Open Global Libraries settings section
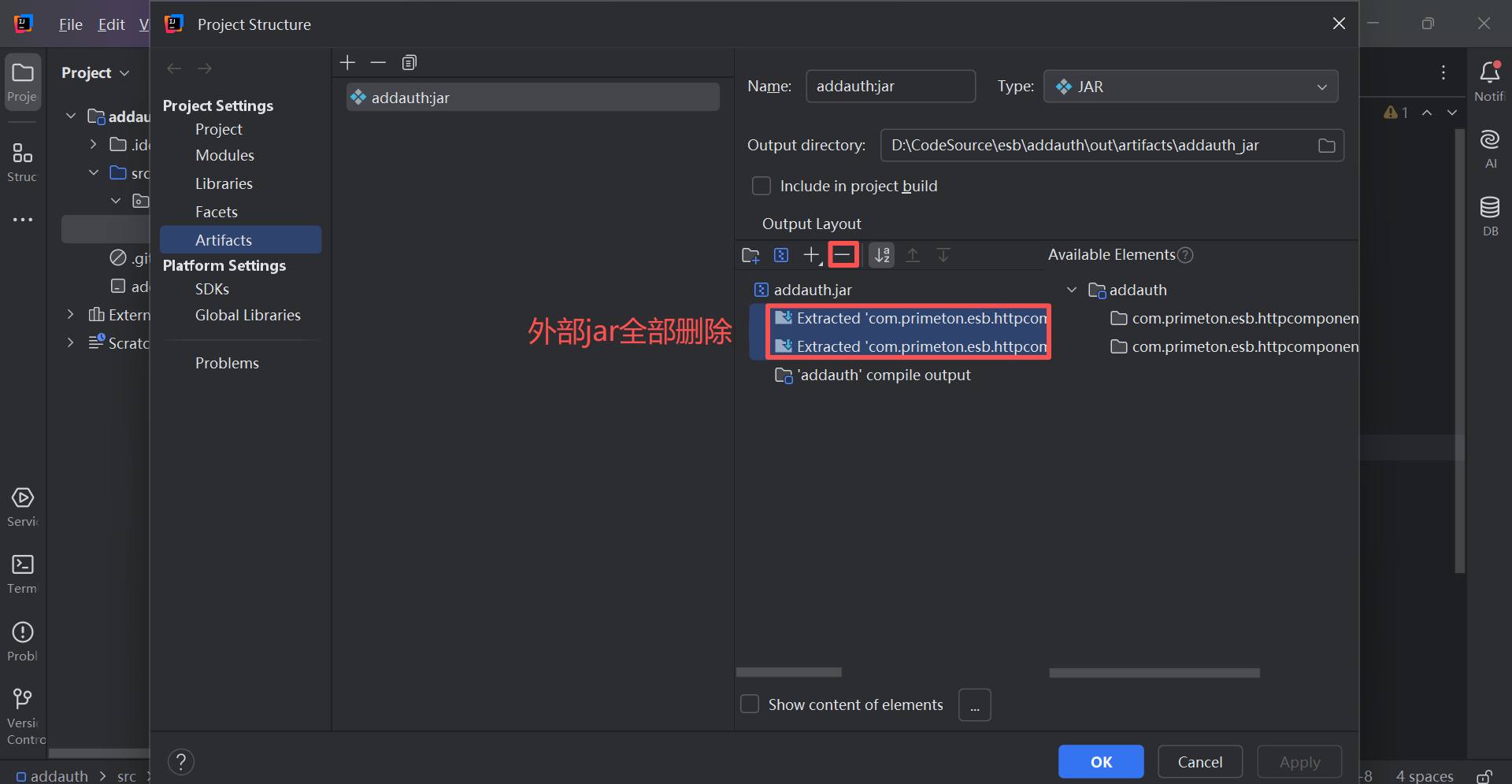 pos(247,316)
